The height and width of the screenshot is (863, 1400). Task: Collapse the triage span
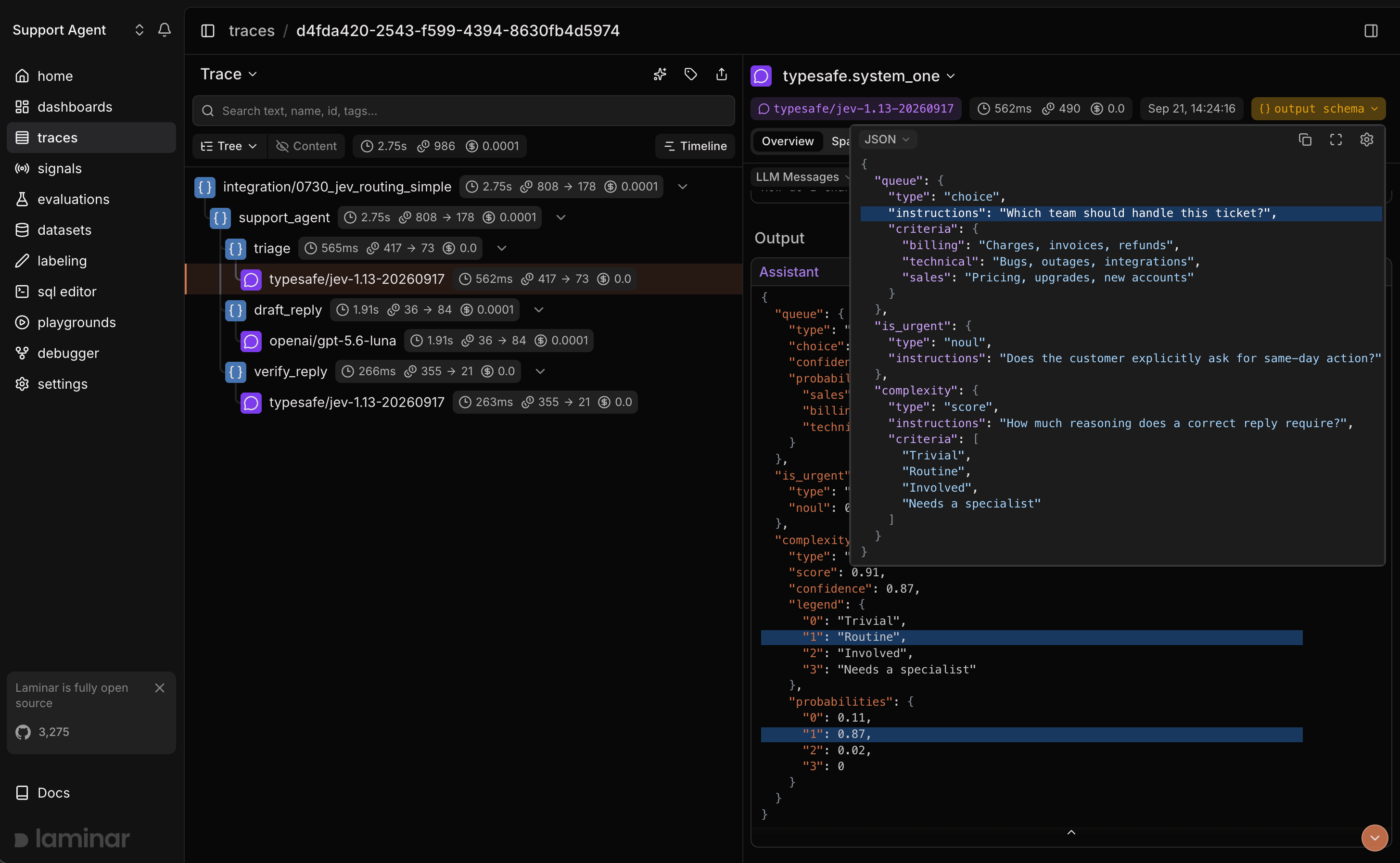(502, 248)
